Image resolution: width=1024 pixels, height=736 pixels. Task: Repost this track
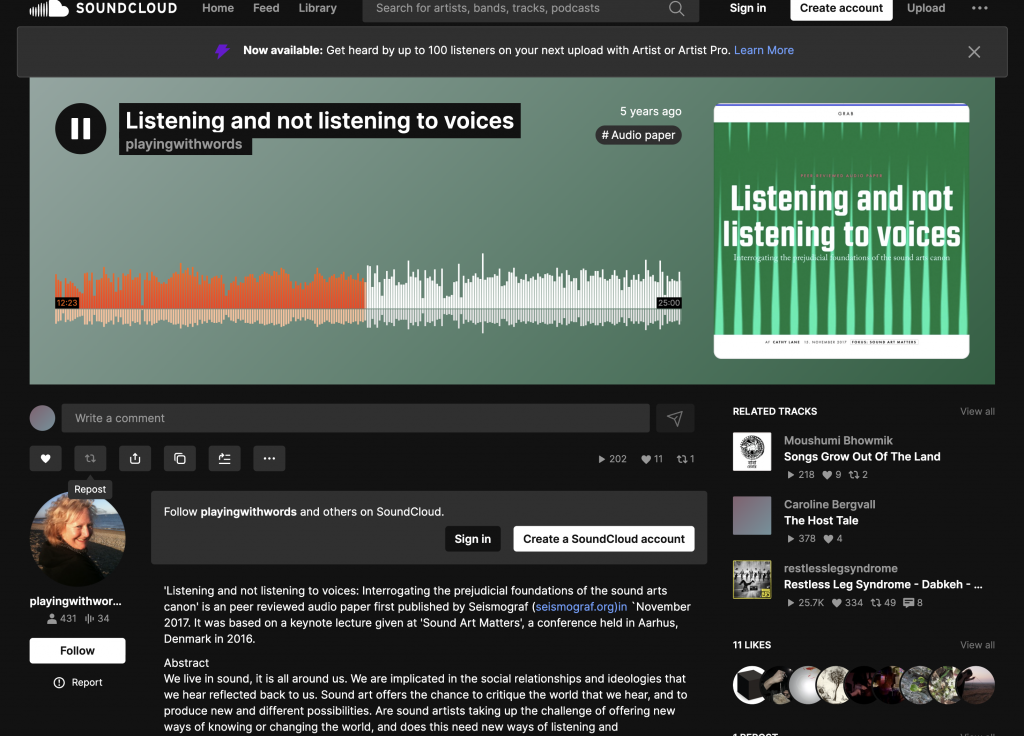point(90,459)
